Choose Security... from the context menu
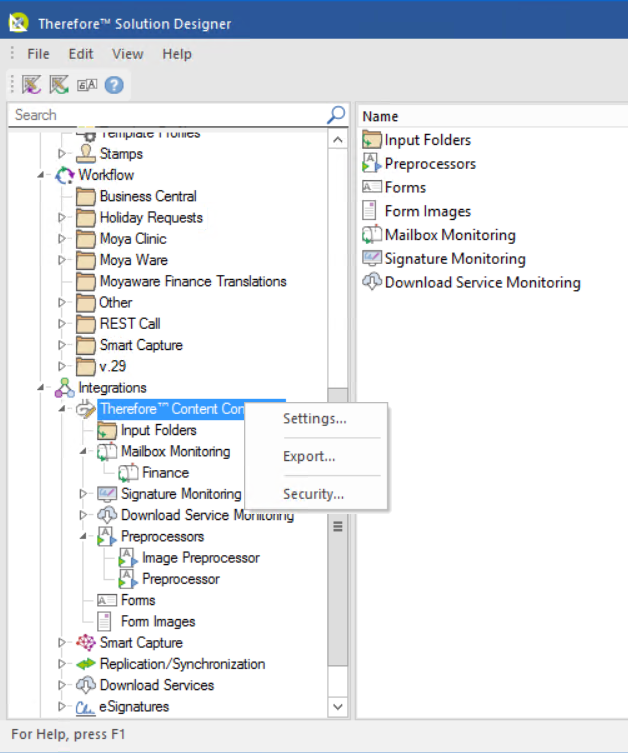This screenshot has height=753, width=628. [315, 494]
